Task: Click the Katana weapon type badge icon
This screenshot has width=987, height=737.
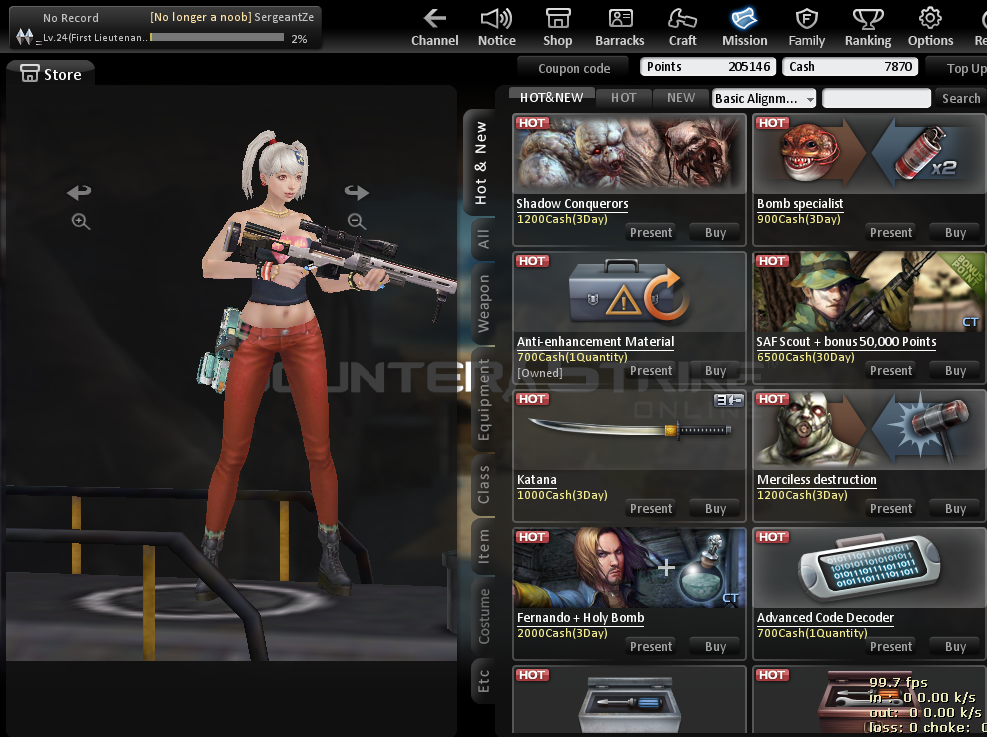Action: [x=728, y=400]
